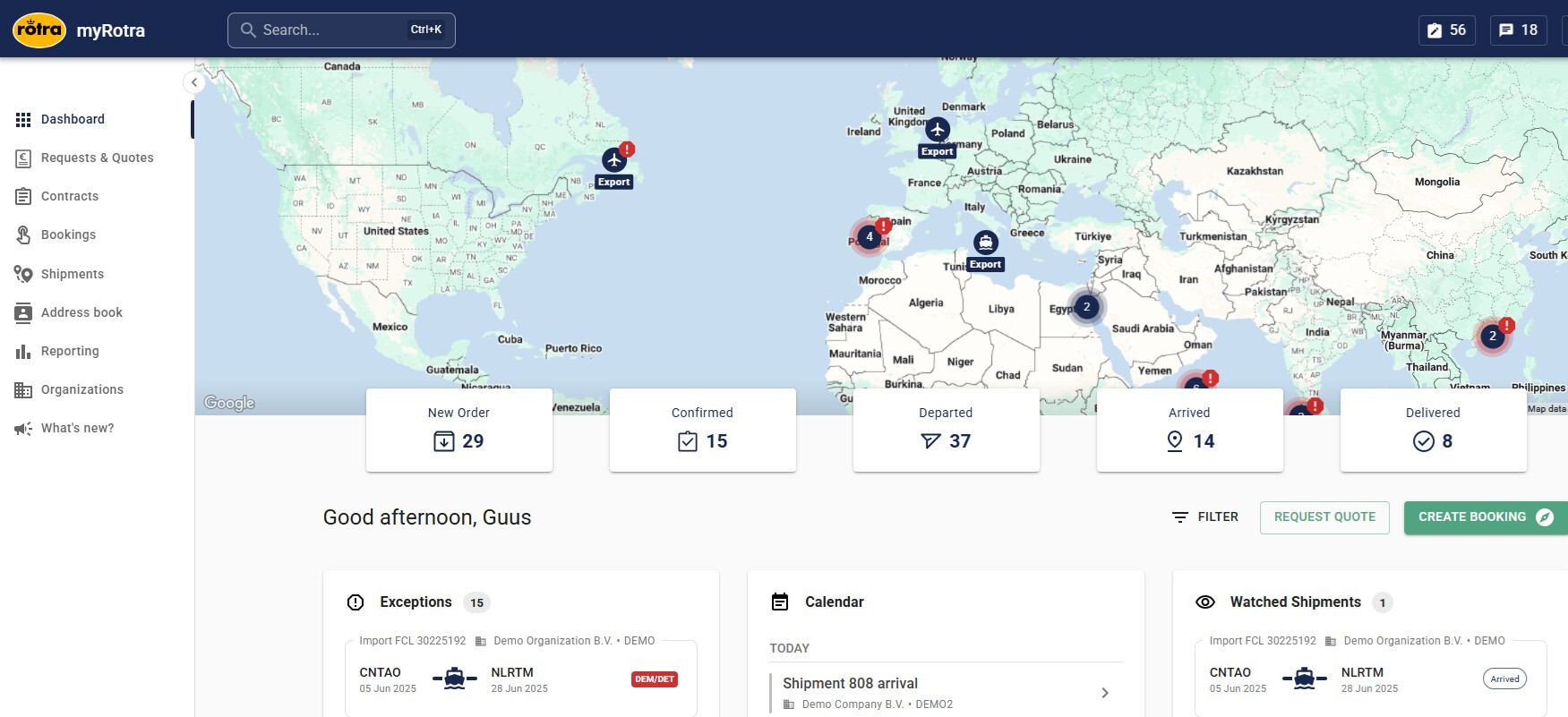The height and width of the screenshot is (717, 1568).
Task: Click the Exceptions count badge 15
Action: [476, 602]
